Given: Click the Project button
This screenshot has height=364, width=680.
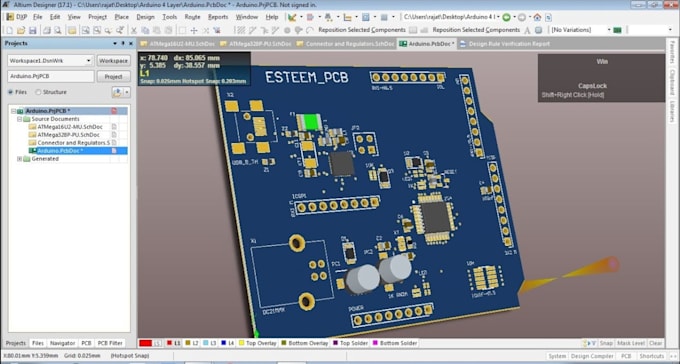Looking at the screenshot, I should (113, 76).
